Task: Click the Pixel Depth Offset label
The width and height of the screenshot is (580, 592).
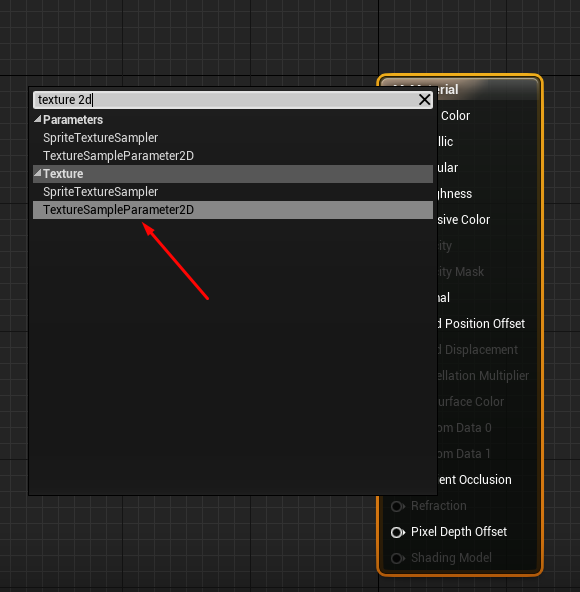Action: [459, 532]
